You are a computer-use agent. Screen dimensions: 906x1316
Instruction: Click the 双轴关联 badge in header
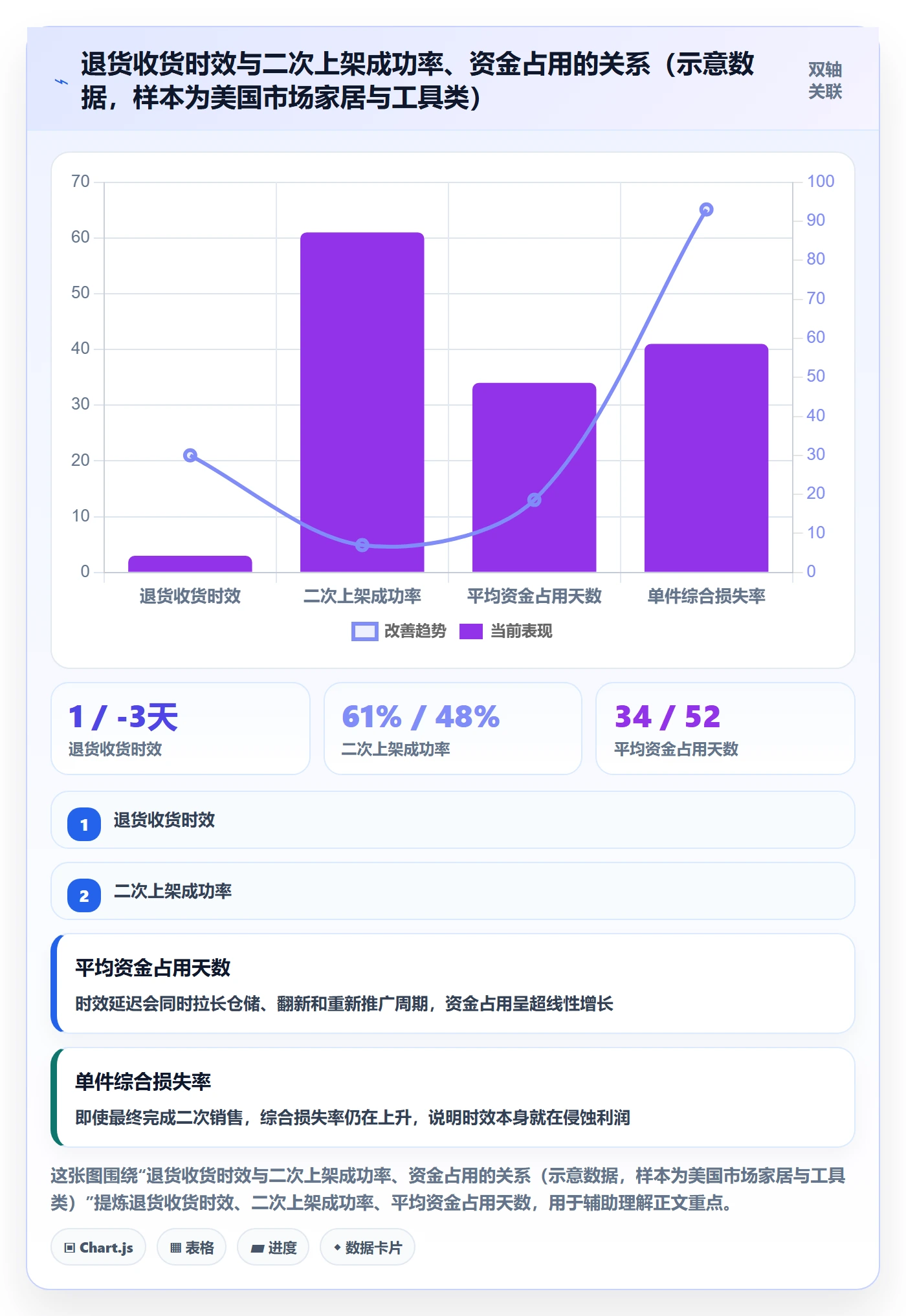click(824, 81)
